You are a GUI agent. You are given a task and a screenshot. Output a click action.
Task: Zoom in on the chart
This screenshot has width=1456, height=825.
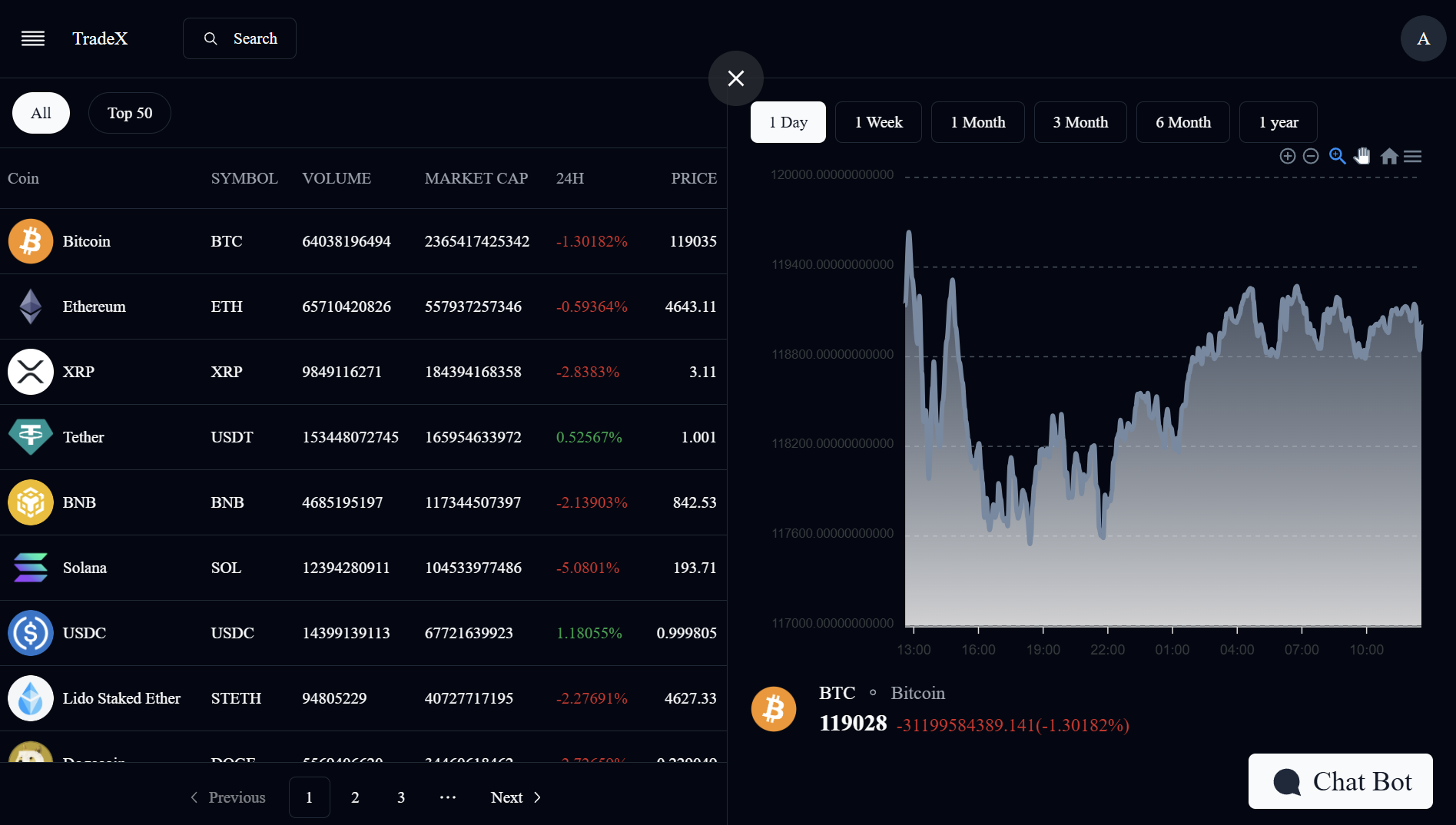[1288, 156]
